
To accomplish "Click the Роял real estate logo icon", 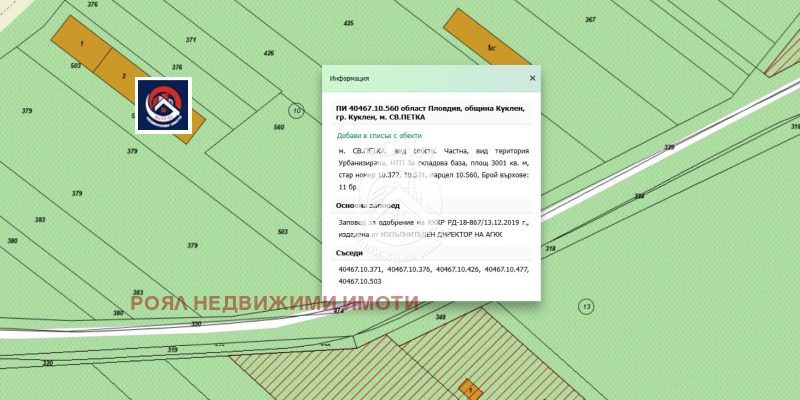I will pos(163,105).
